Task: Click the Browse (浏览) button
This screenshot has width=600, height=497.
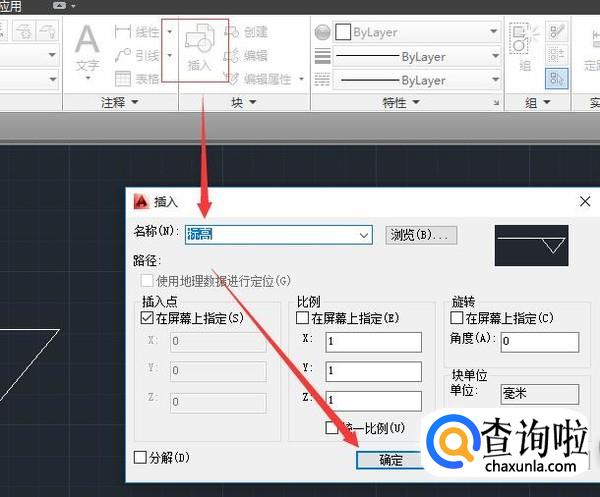Action: coord(421,235)
